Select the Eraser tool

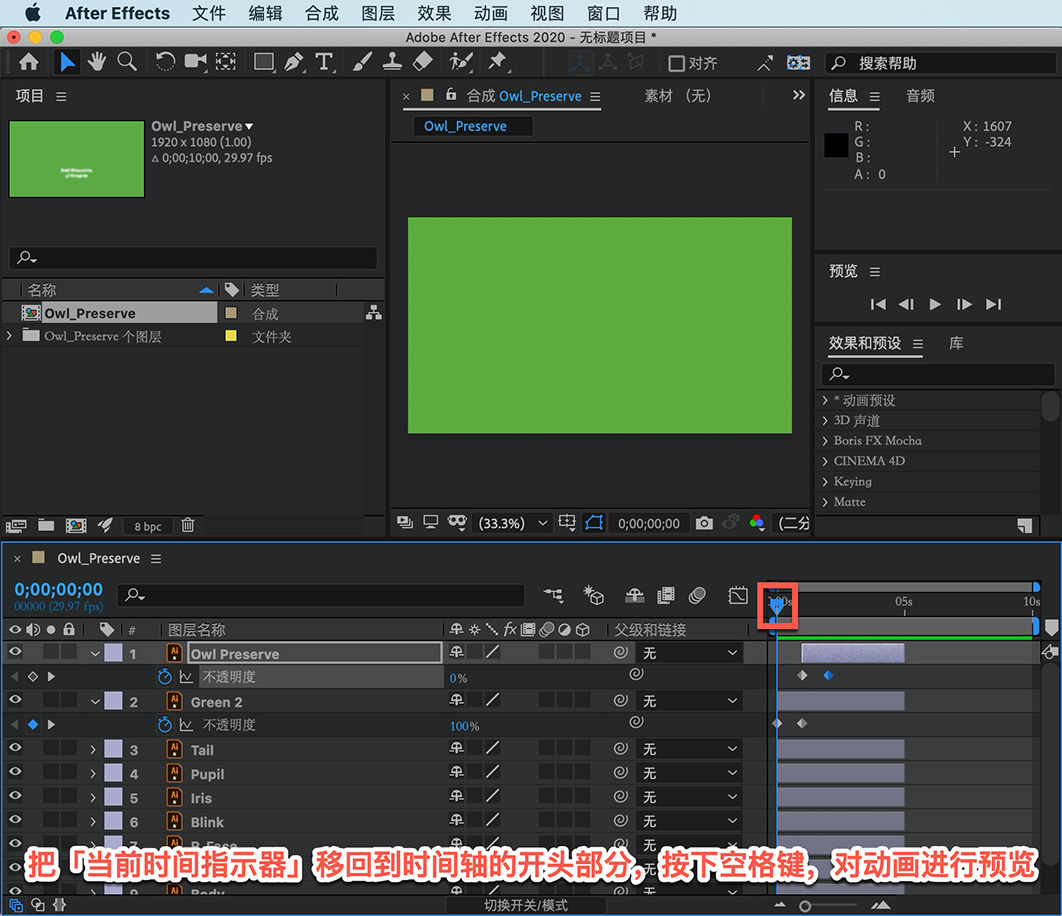[422, 62]
